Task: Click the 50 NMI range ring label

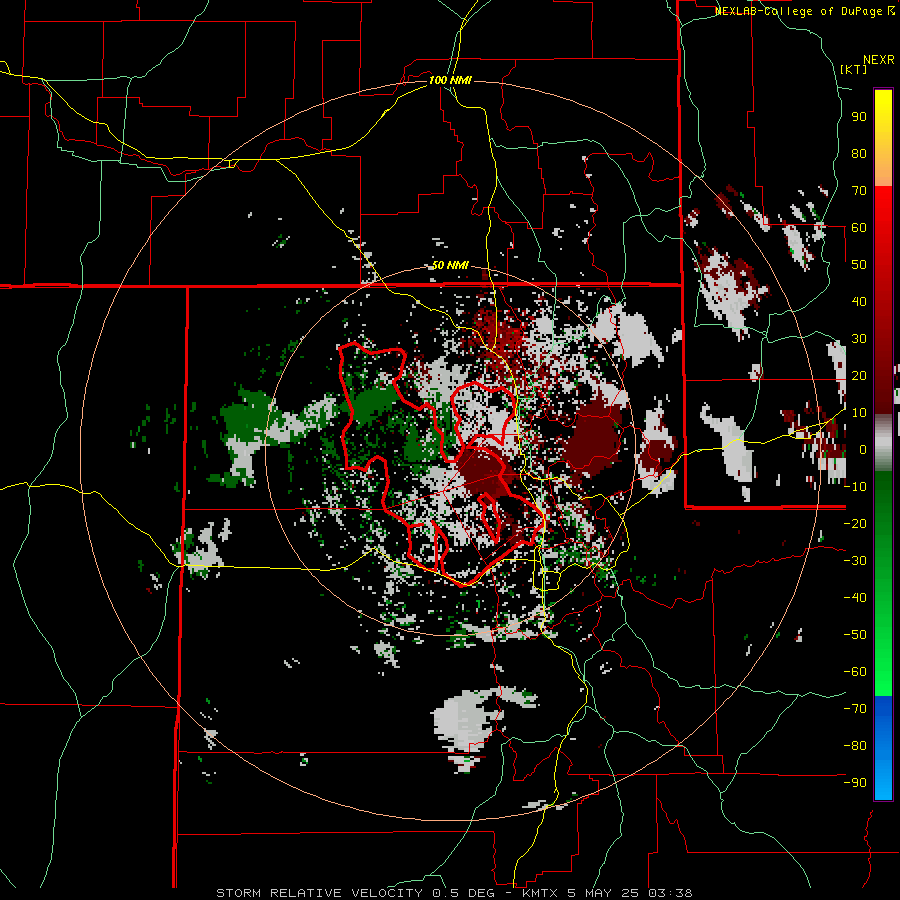Action: tap(450, 265)
